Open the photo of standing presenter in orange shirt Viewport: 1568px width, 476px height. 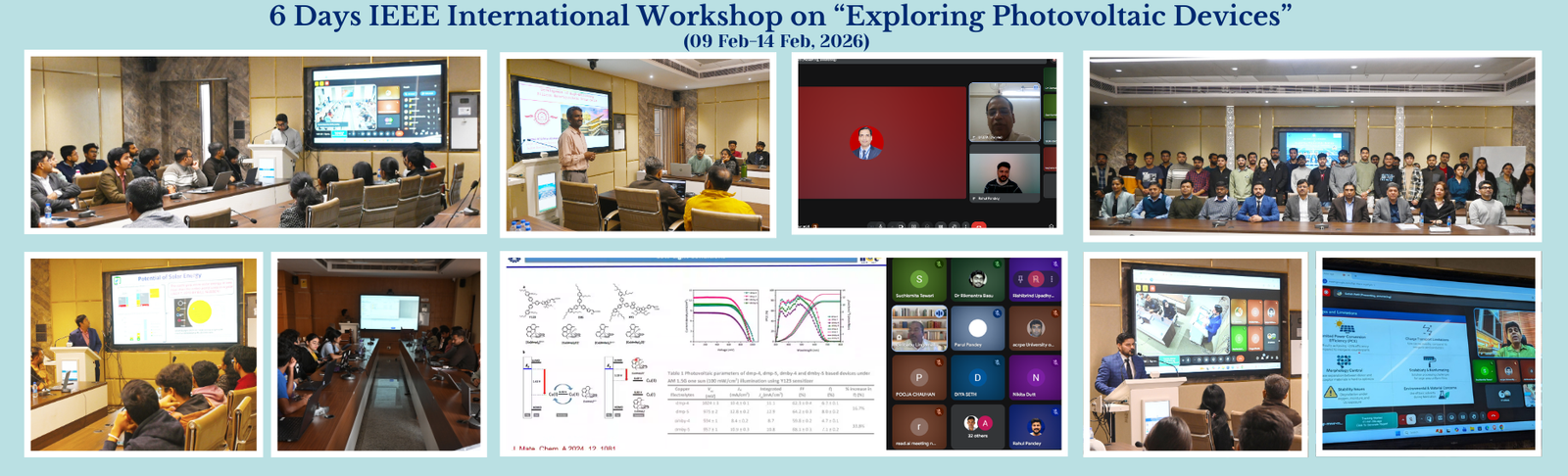638,144
